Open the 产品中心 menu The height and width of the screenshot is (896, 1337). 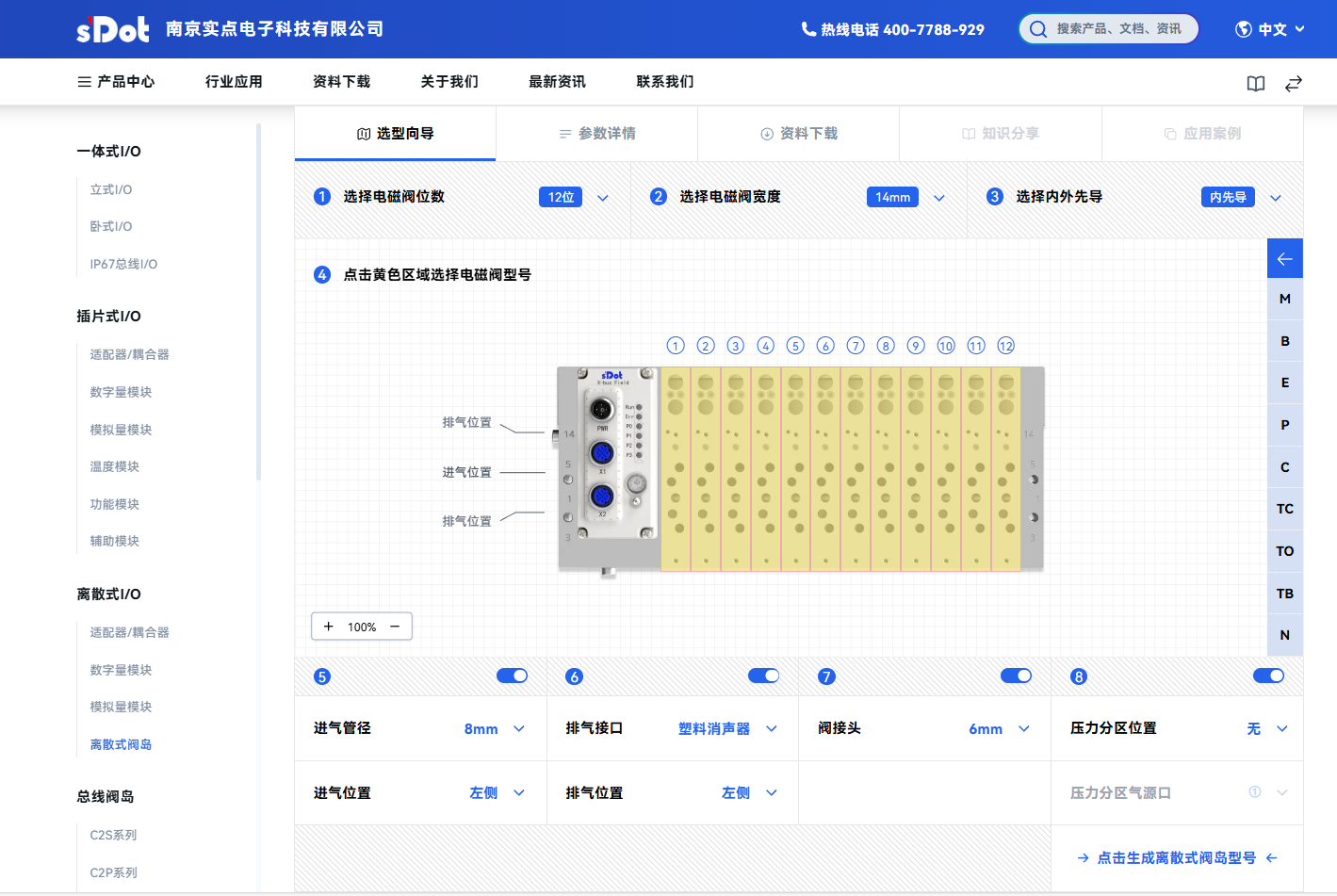[x=116, y=82]
